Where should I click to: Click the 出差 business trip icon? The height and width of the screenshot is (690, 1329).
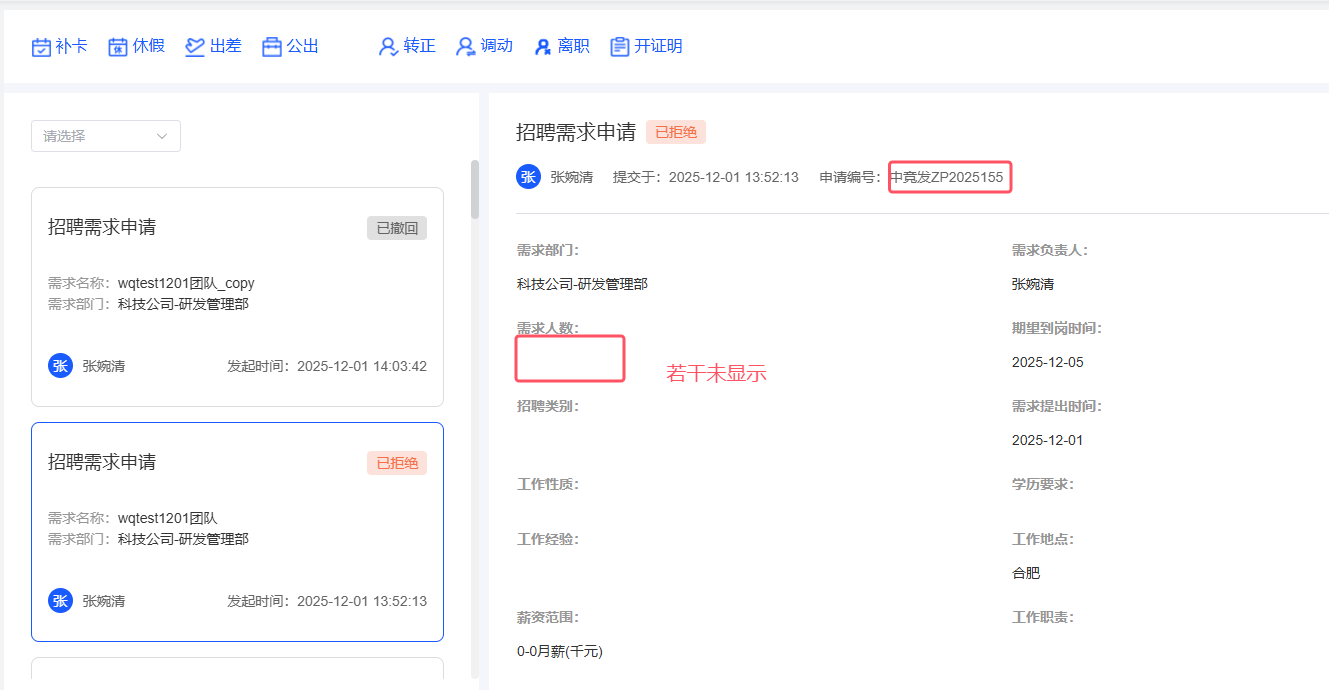tap(195, 47)
